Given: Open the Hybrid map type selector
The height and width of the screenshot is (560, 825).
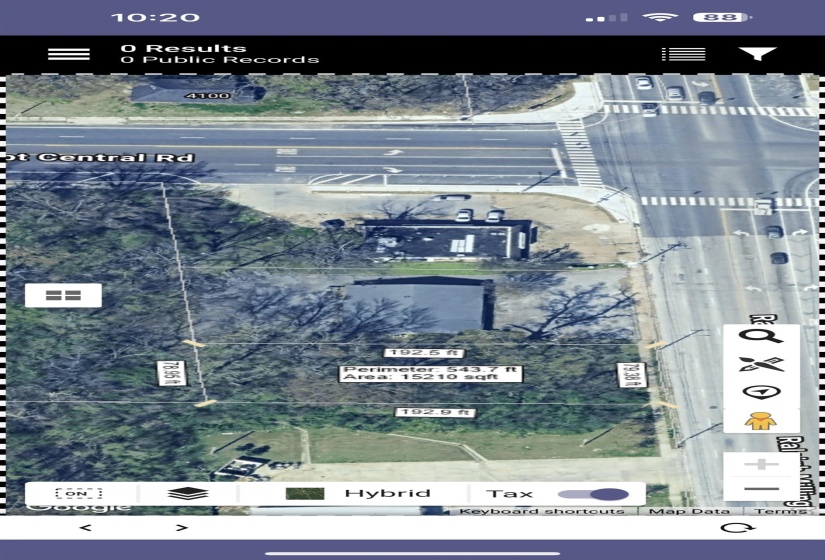Looking at the screenshot, I should (x=357, y=493).
